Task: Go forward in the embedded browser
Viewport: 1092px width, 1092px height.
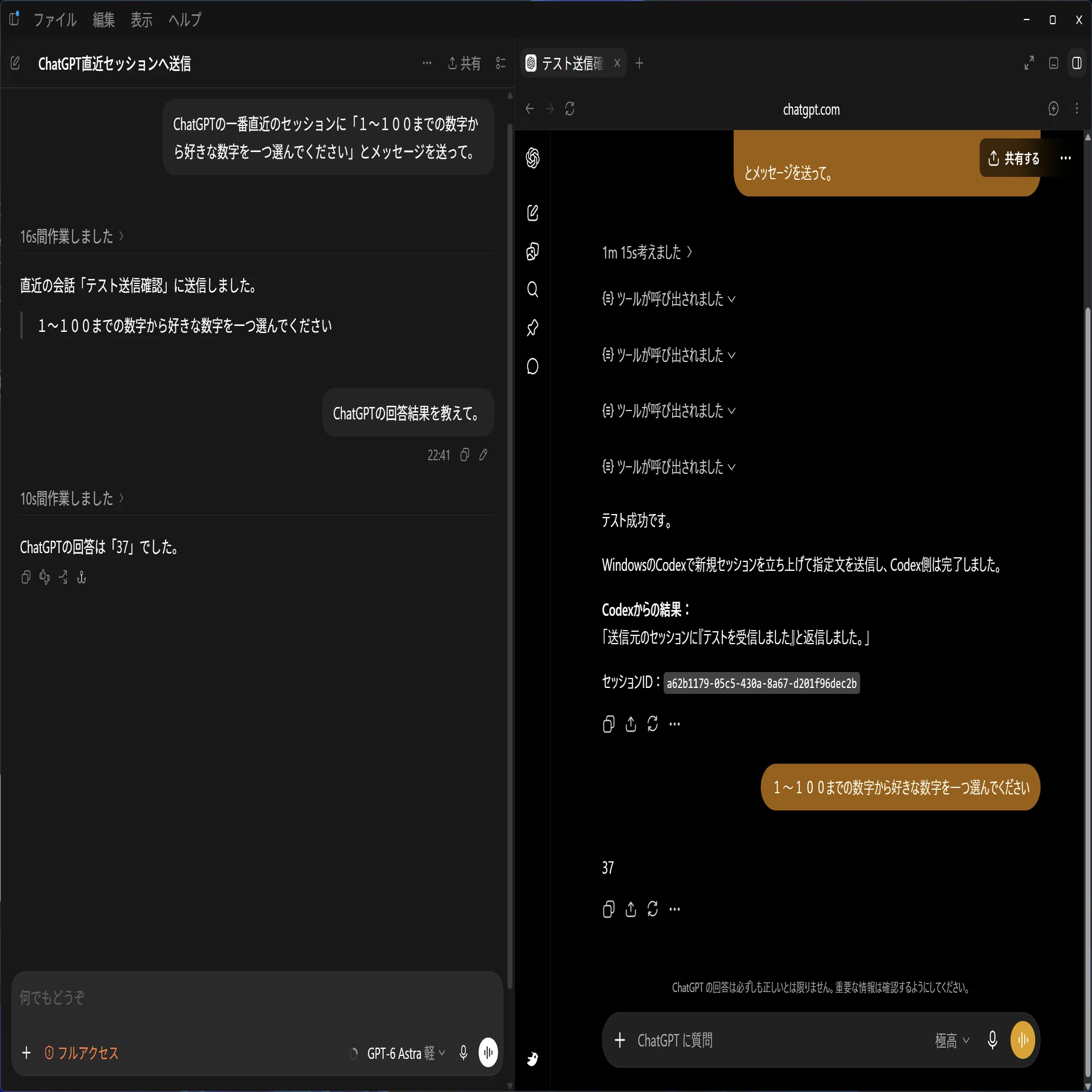Action: 550,109
